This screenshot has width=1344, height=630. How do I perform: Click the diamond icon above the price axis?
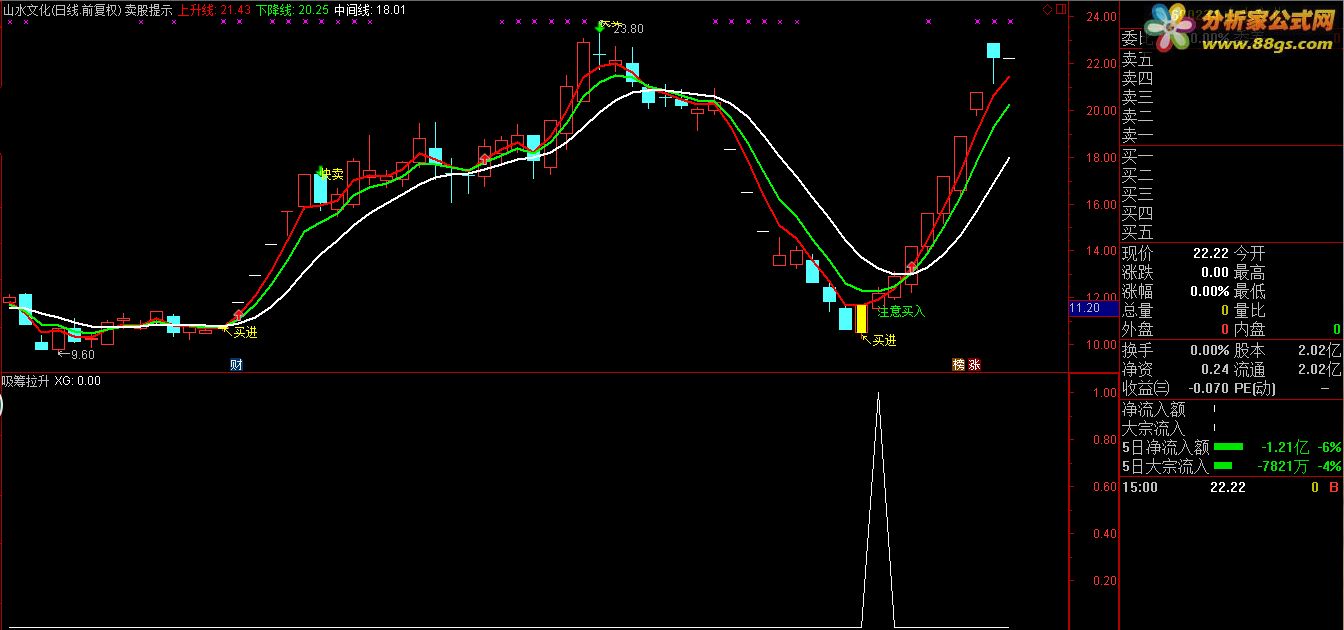(x=1047, y=9)
